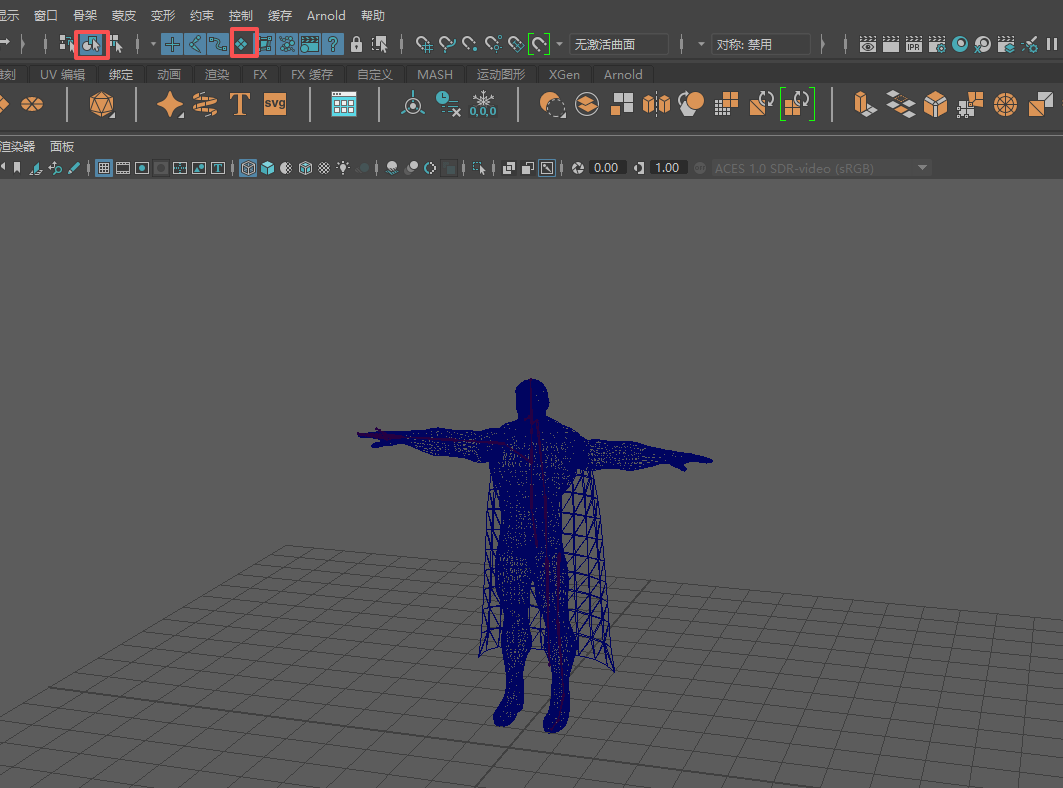Switch to Arnold shelf tab

click(623, 75)
